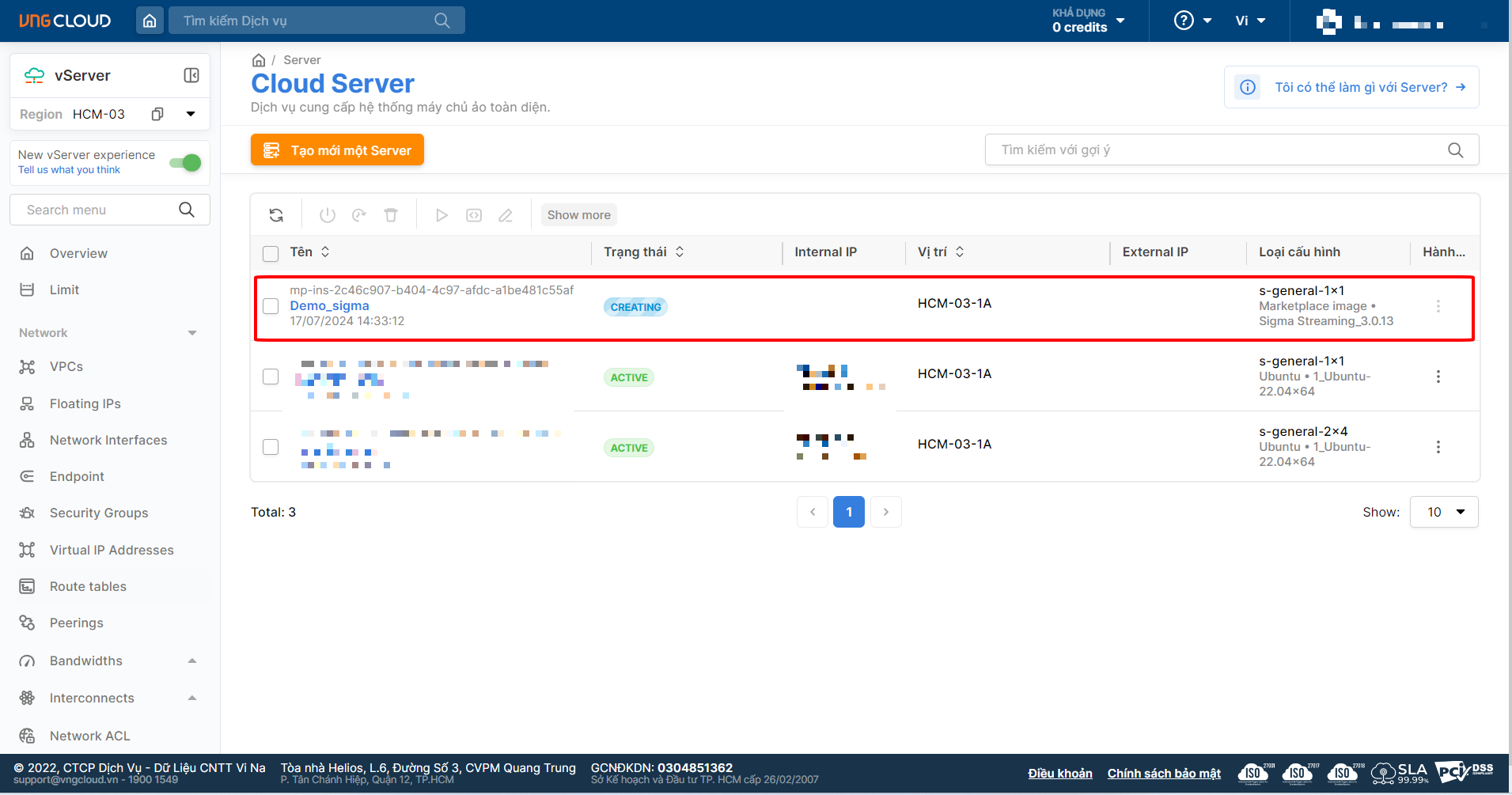Collapse the Network section in sidebar

point(192,333)
